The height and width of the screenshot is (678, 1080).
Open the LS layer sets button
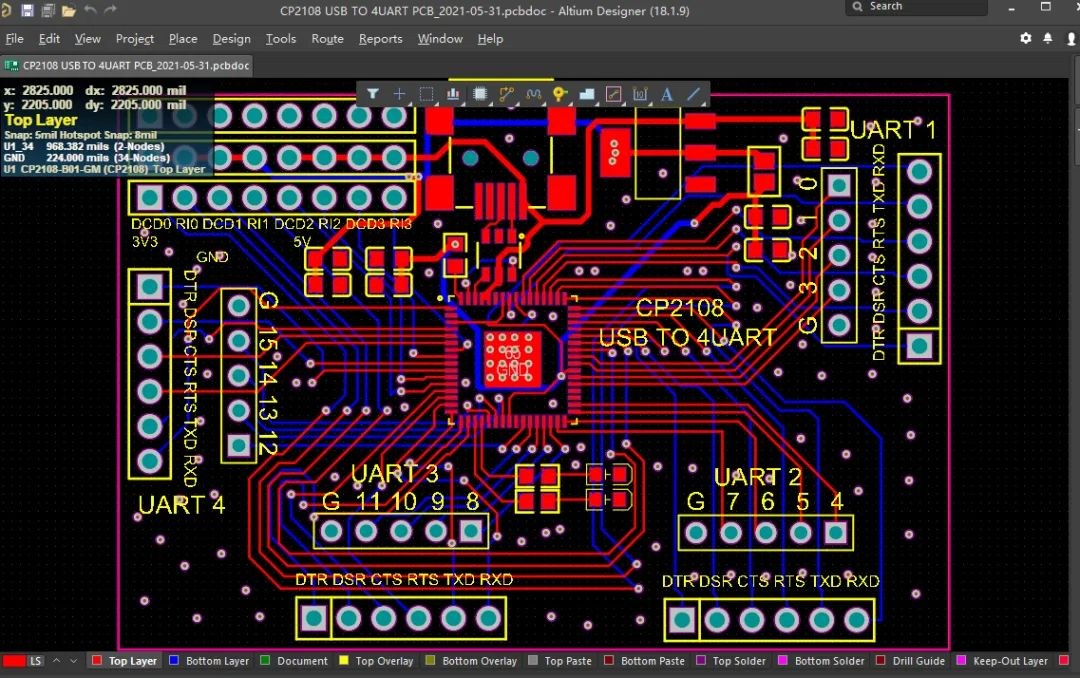tap(36, 661)
